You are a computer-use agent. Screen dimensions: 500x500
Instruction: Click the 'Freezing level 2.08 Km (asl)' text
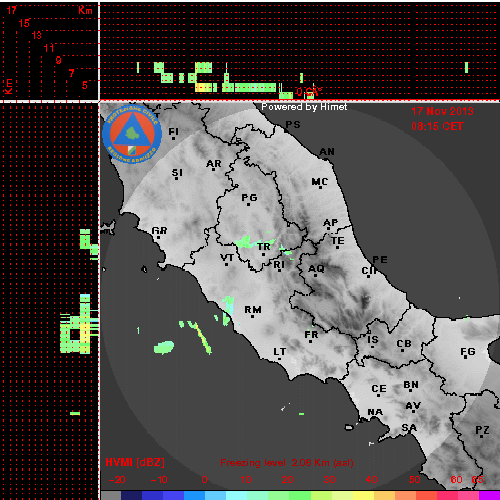(287, 463)
